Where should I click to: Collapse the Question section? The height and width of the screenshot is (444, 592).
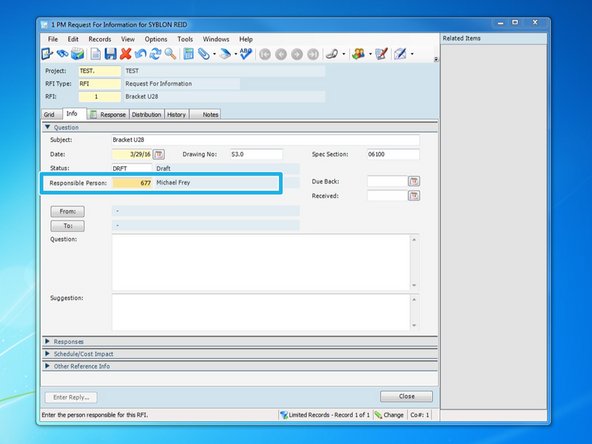point(48,127)
